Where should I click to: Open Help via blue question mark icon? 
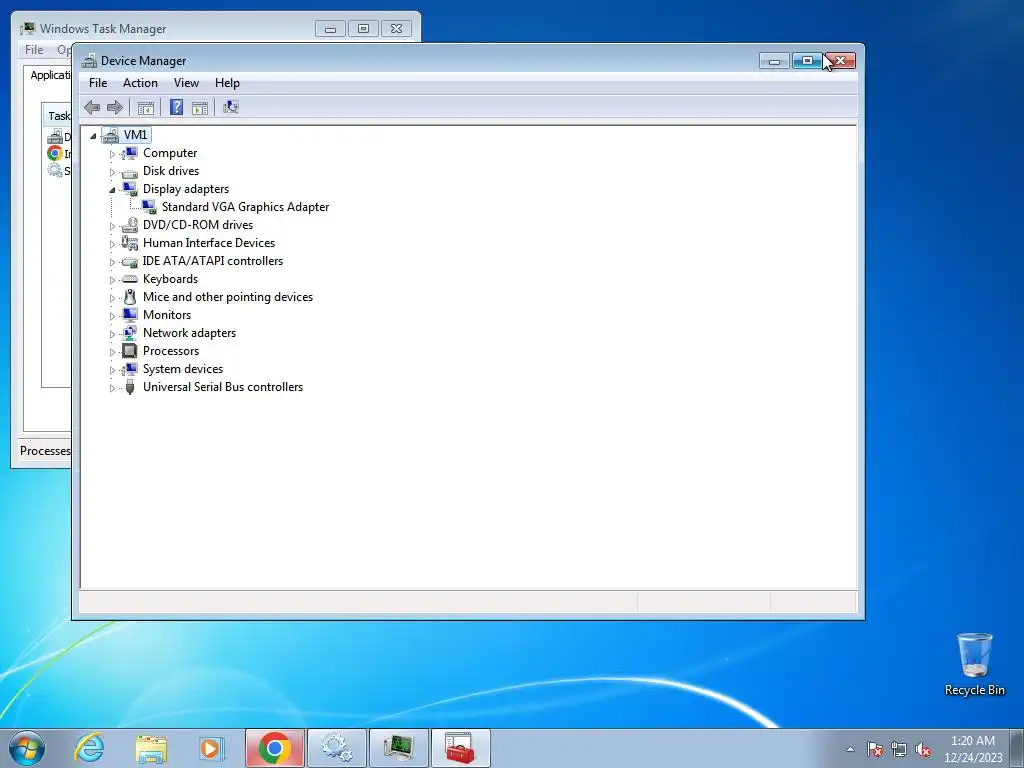(176, 107)
